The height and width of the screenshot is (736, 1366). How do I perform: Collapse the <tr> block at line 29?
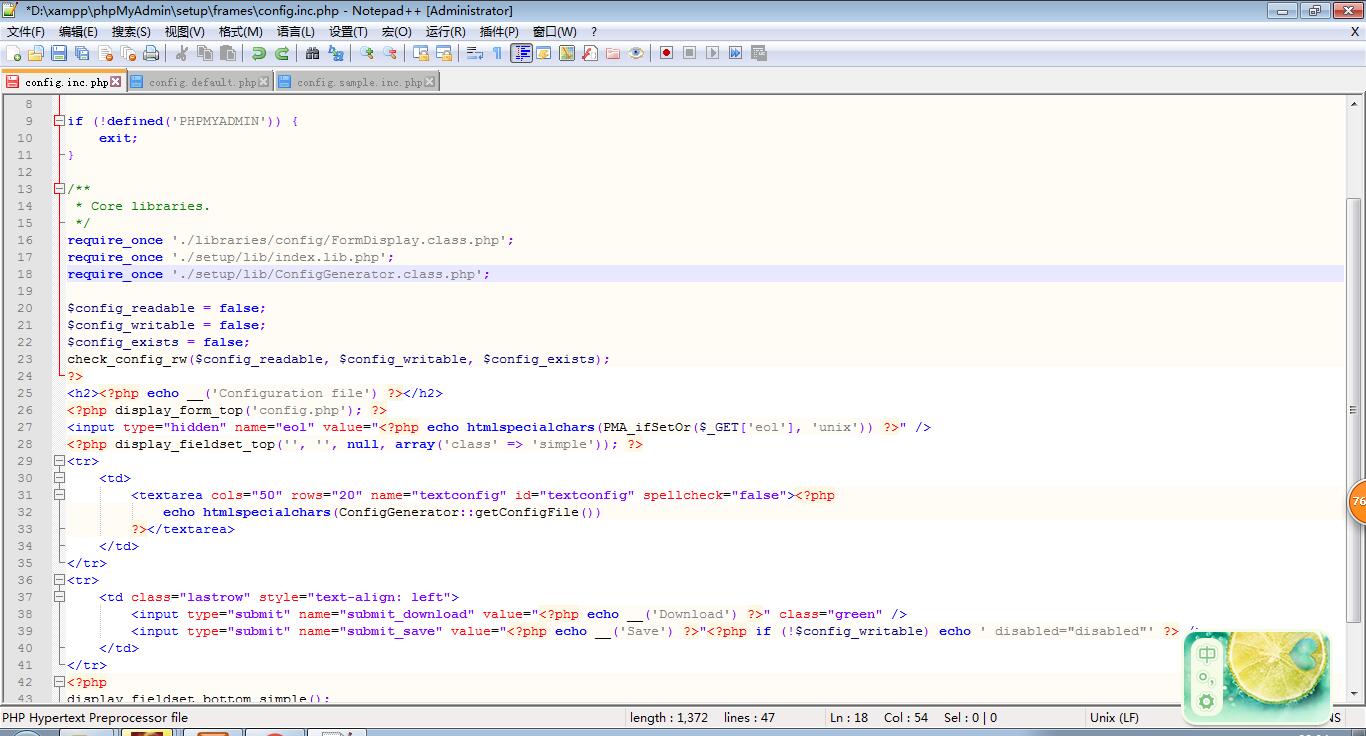point(59,461)
